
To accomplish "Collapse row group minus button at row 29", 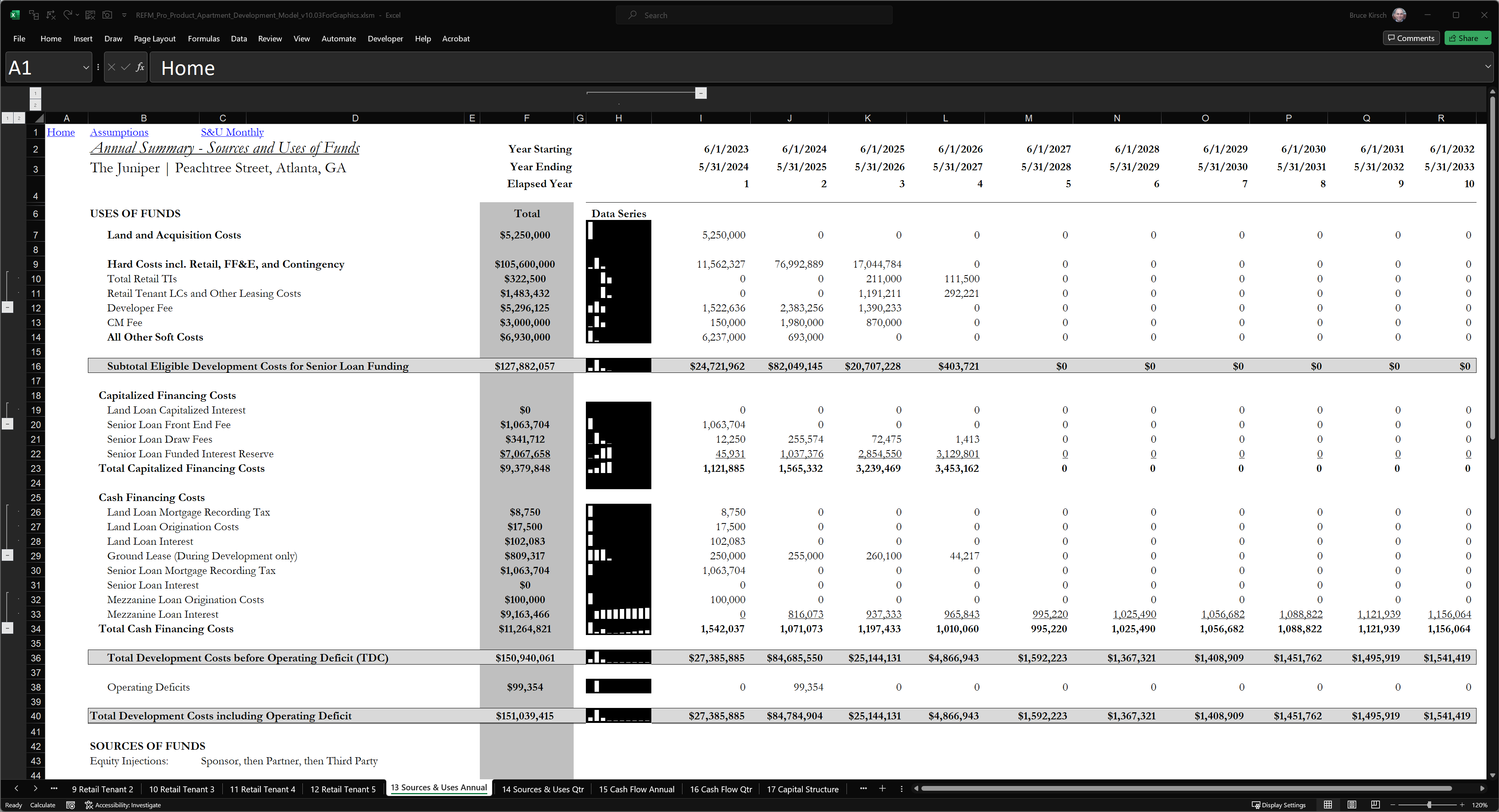I will pyautogui.click(x=7, y=555).
